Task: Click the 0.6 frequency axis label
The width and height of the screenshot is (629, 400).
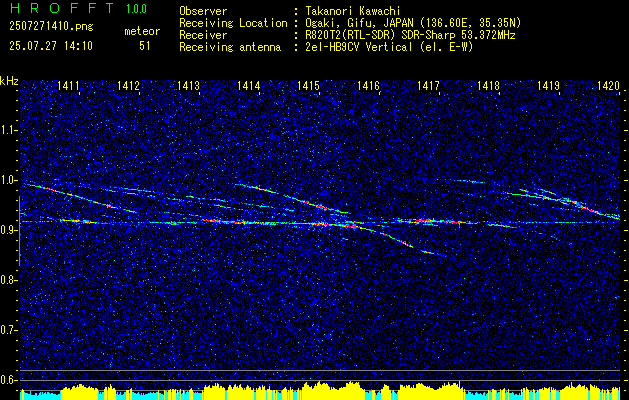Action: (8, 380)
